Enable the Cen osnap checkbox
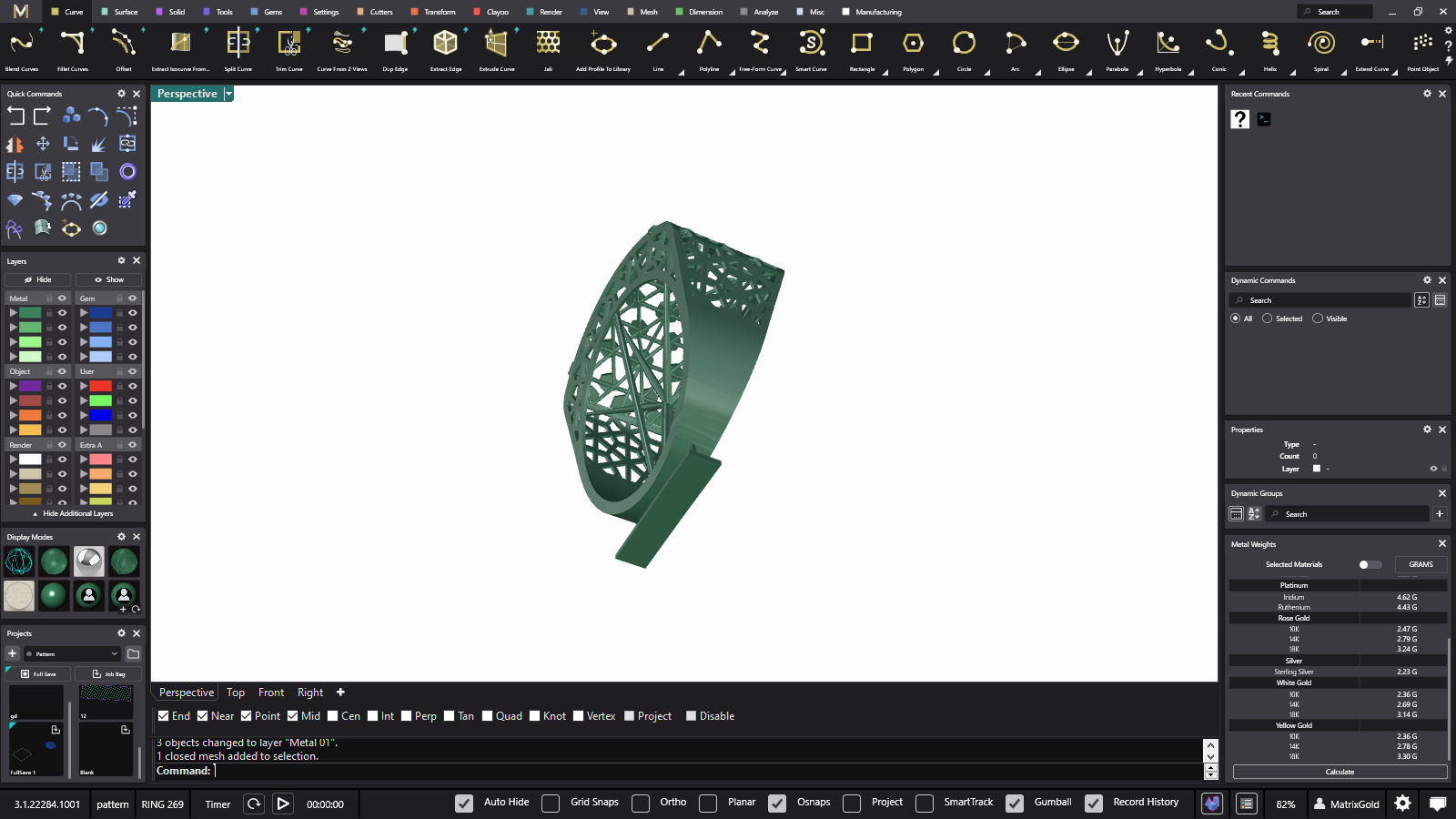The width and height of the screenshot is (1456, 819). [333, 716]
